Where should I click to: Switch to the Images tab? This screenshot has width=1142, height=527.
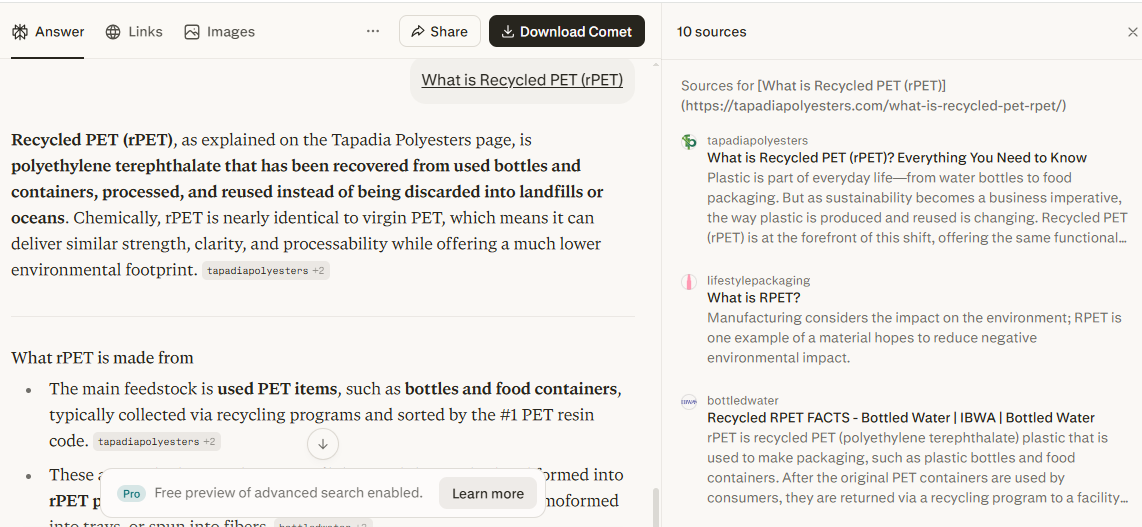tap(220, 31)
